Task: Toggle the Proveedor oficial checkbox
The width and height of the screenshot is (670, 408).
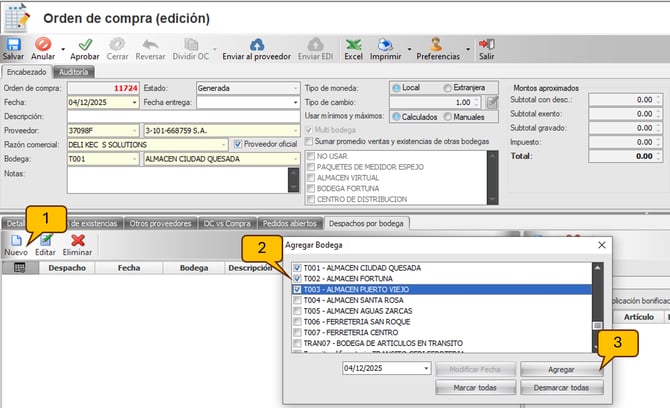Action: pos(237,143)
